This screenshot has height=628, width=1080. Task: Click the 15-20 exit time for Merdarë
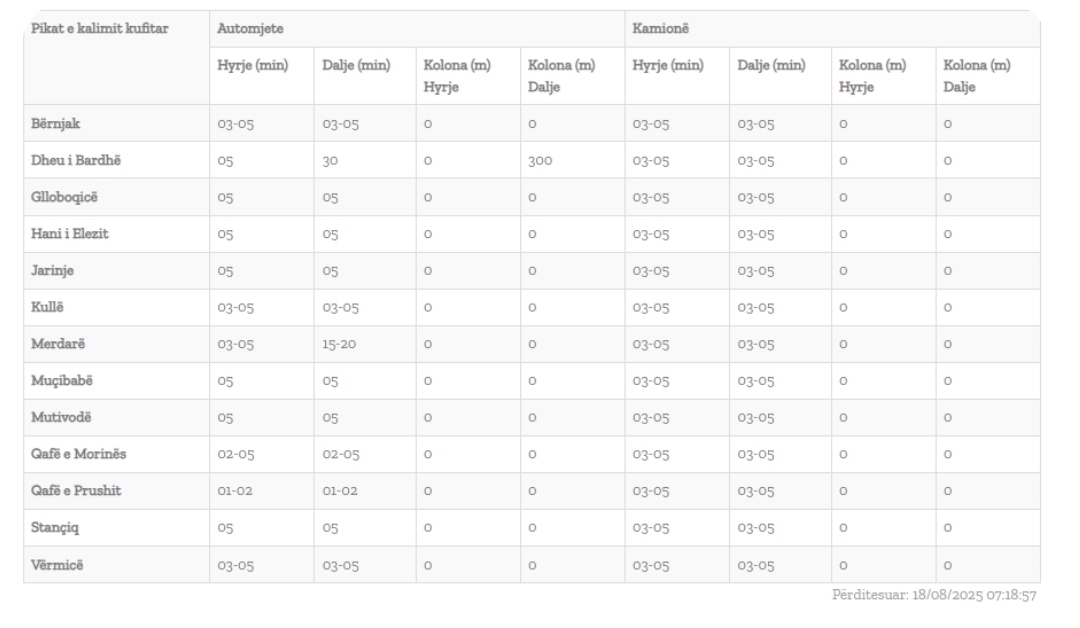[x=339, y=344]
